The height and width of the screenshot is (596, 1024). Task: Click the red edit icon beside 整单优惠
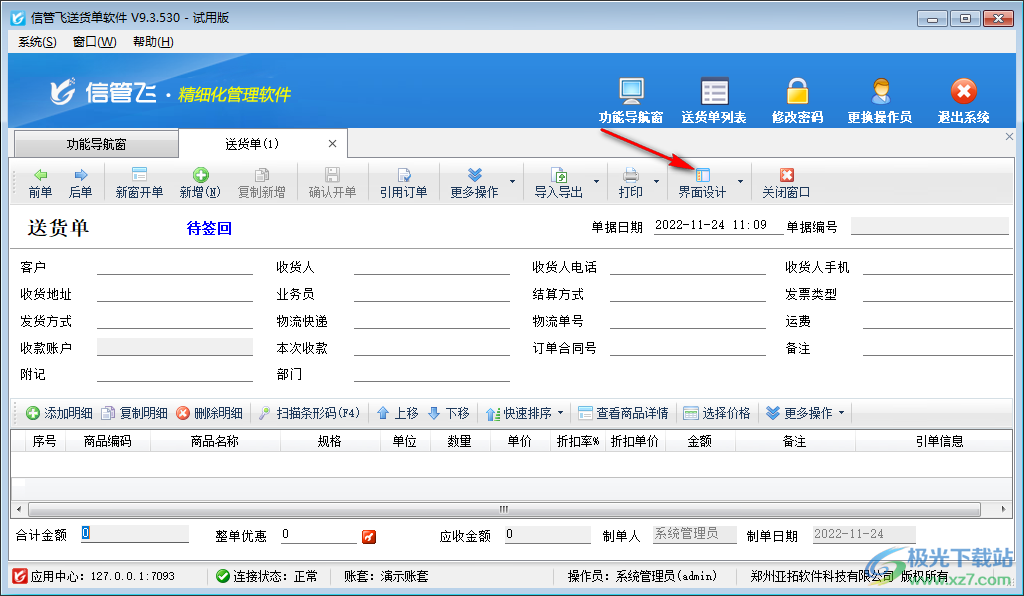pos(369,537)
